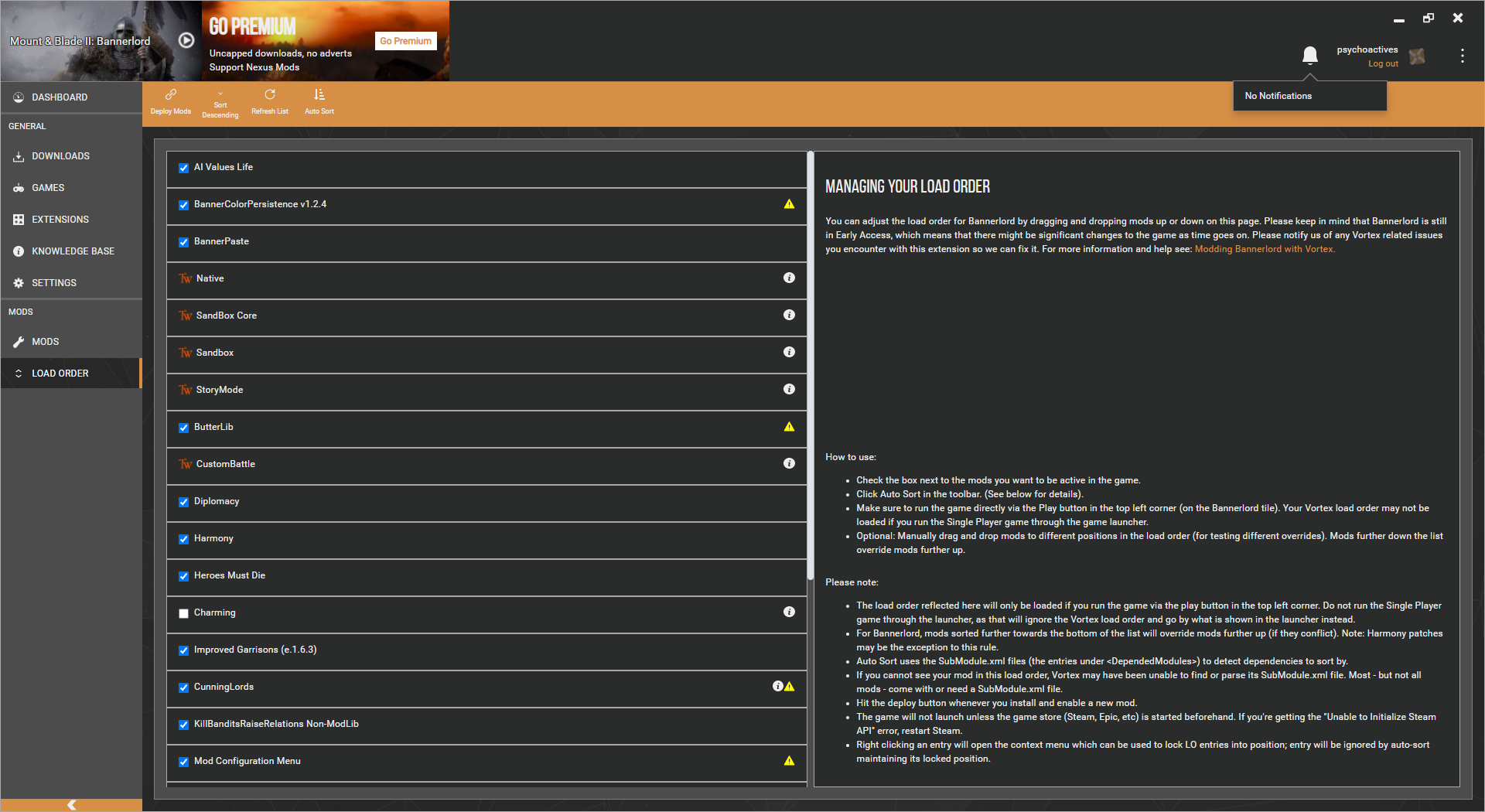Disable the Diplomacy mod checkbox

pos(183,502)
